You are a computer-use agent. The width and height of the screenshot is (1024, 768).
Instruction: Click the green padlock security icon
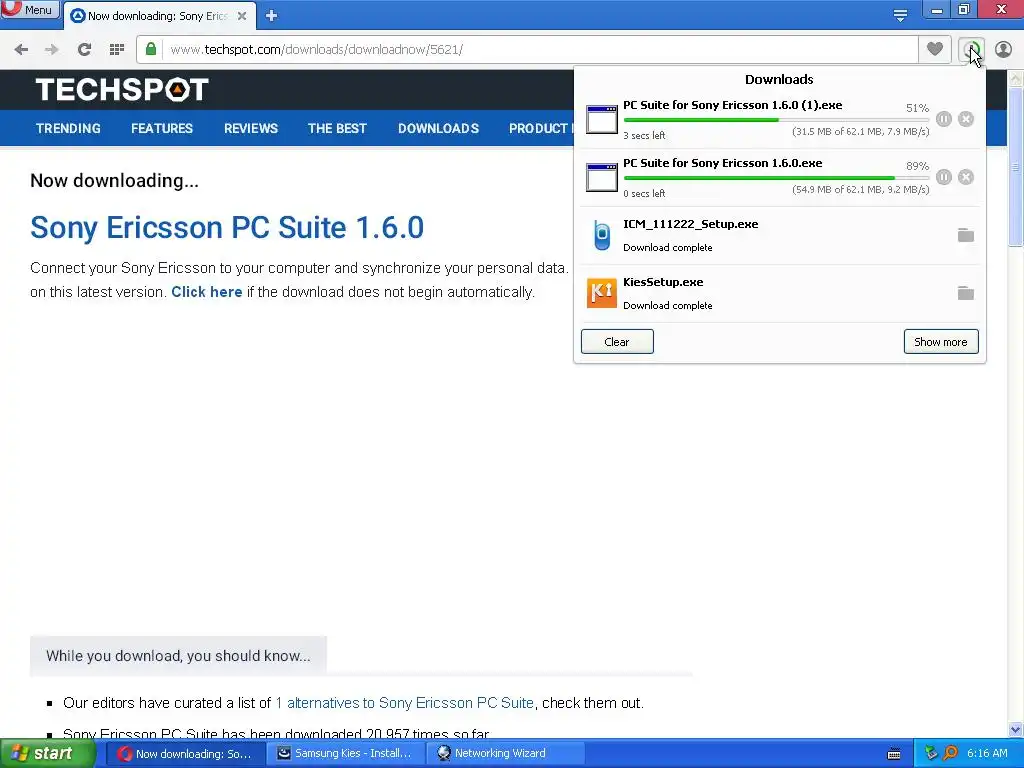point(151,49)
